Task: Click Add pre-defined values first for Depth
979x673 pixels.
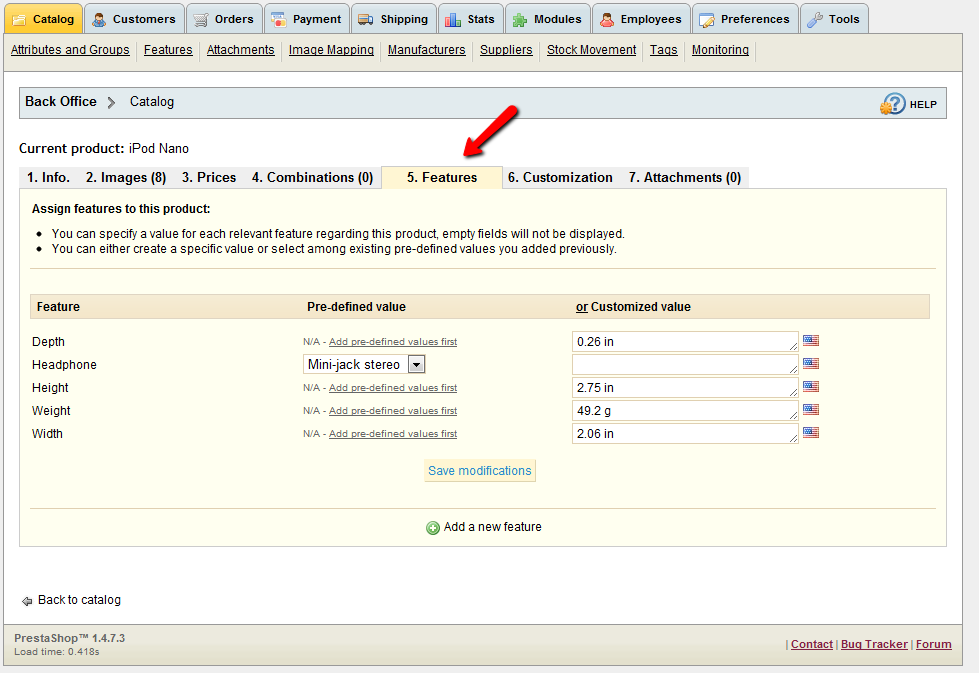Action: pos(393,341)
